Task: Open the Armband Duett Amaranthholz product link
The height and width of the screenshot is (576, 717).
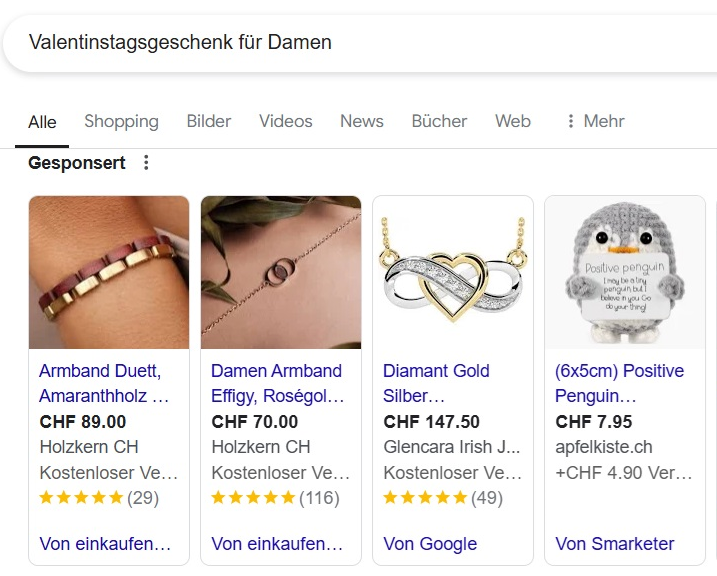Action: point(104,383)
